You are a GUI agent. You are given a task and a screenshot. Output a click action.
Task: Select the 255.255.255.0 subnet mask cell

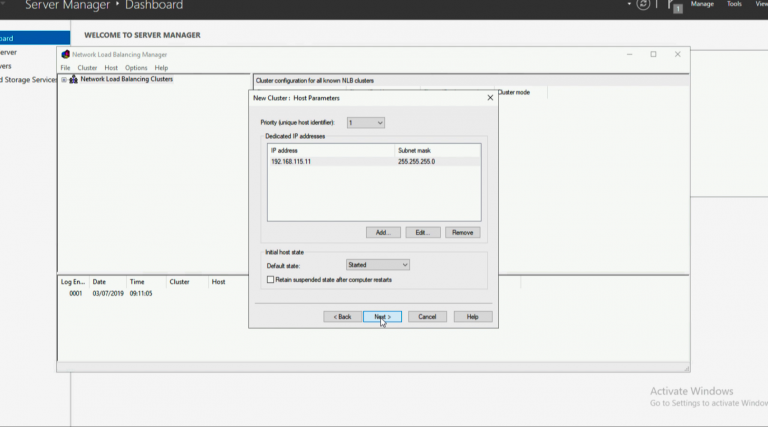pos(416,162)
